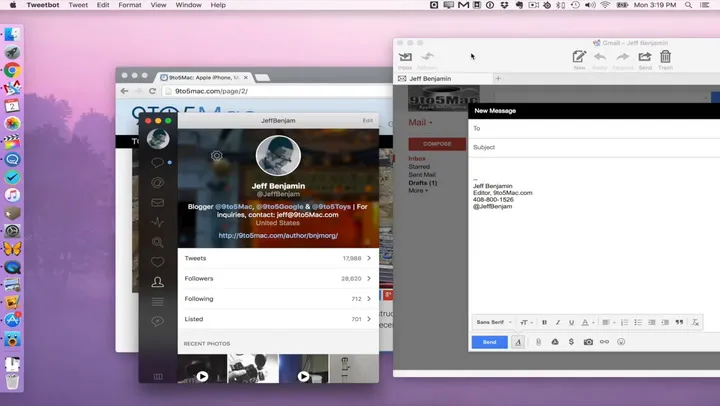Click the To recipient field

coord(594,129)
